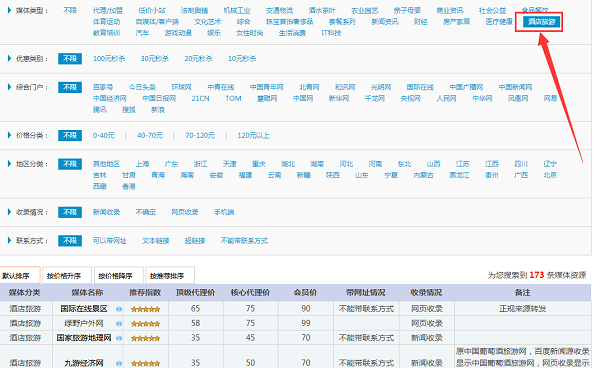Select 不限 in the 收录情况 filter

(x=70, y=212)
